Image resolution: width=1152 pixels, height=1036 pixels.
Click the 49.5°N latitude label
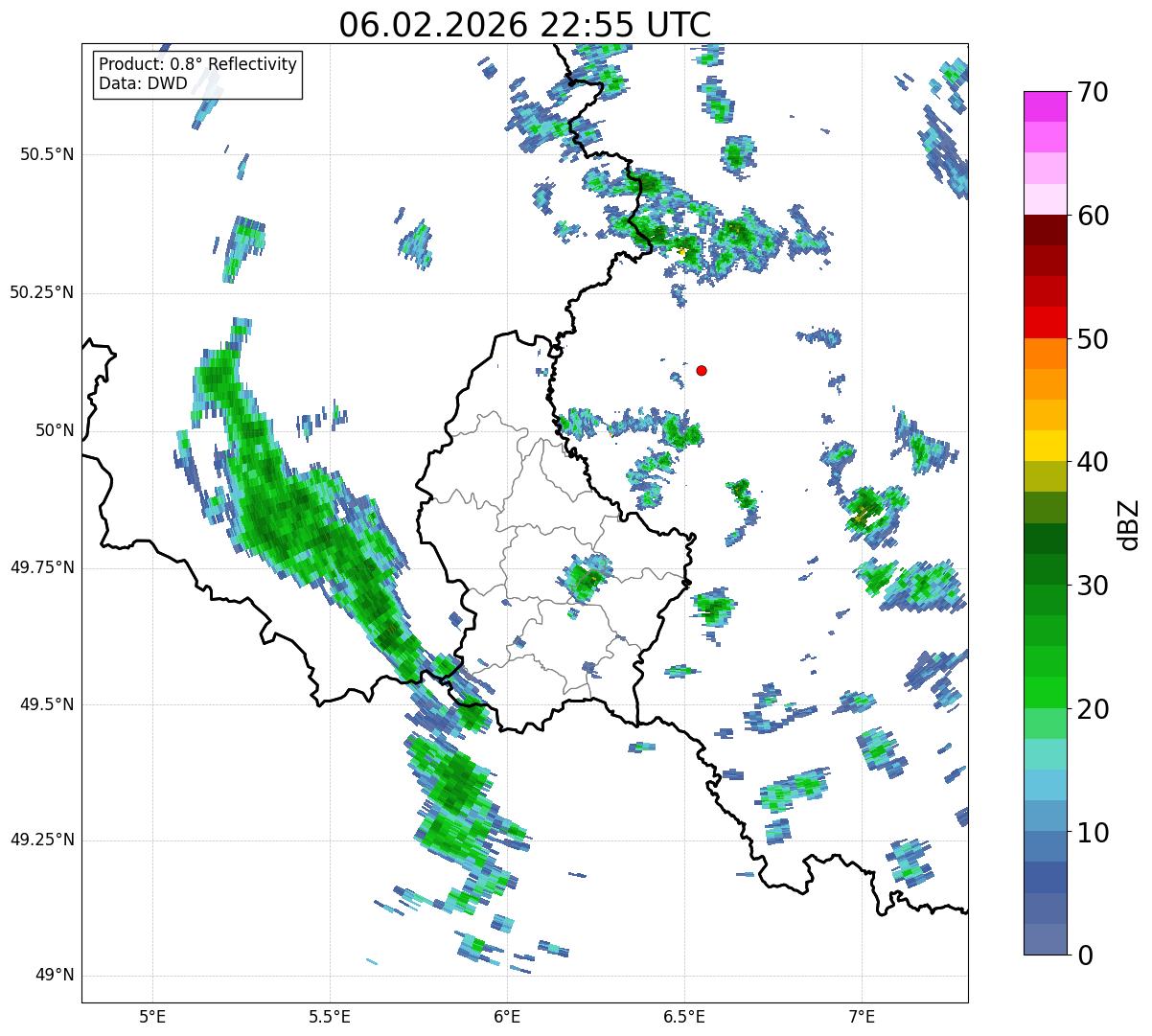tap(47, 704)
